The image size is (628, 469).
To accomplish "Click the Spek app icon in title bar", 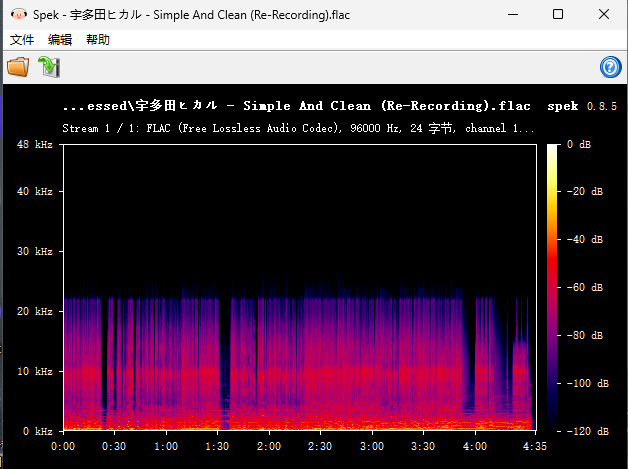I will pos(16,14).
